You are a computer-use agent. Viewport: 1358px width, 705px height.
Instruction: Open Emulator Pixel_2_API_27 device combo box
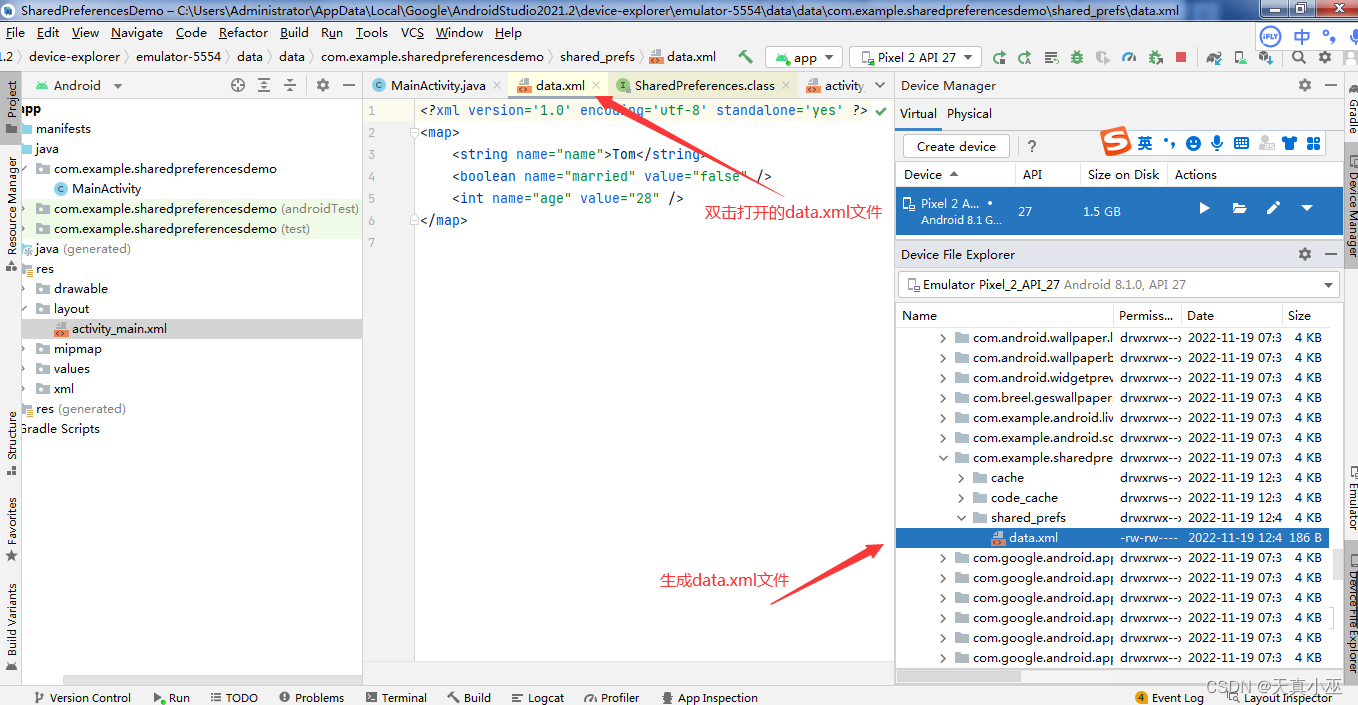[1118, 285]
